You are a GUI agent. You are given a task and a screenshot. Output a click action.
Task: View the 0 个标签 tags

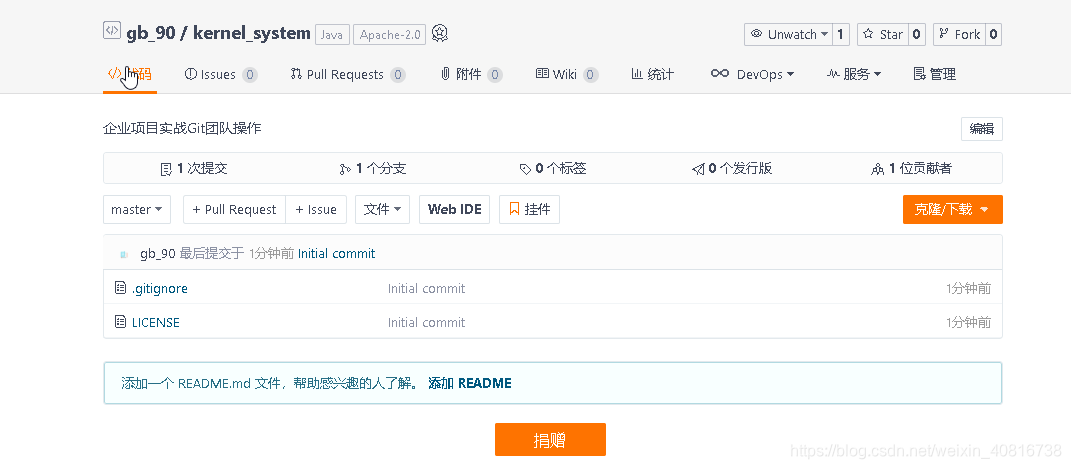point(553,169)
